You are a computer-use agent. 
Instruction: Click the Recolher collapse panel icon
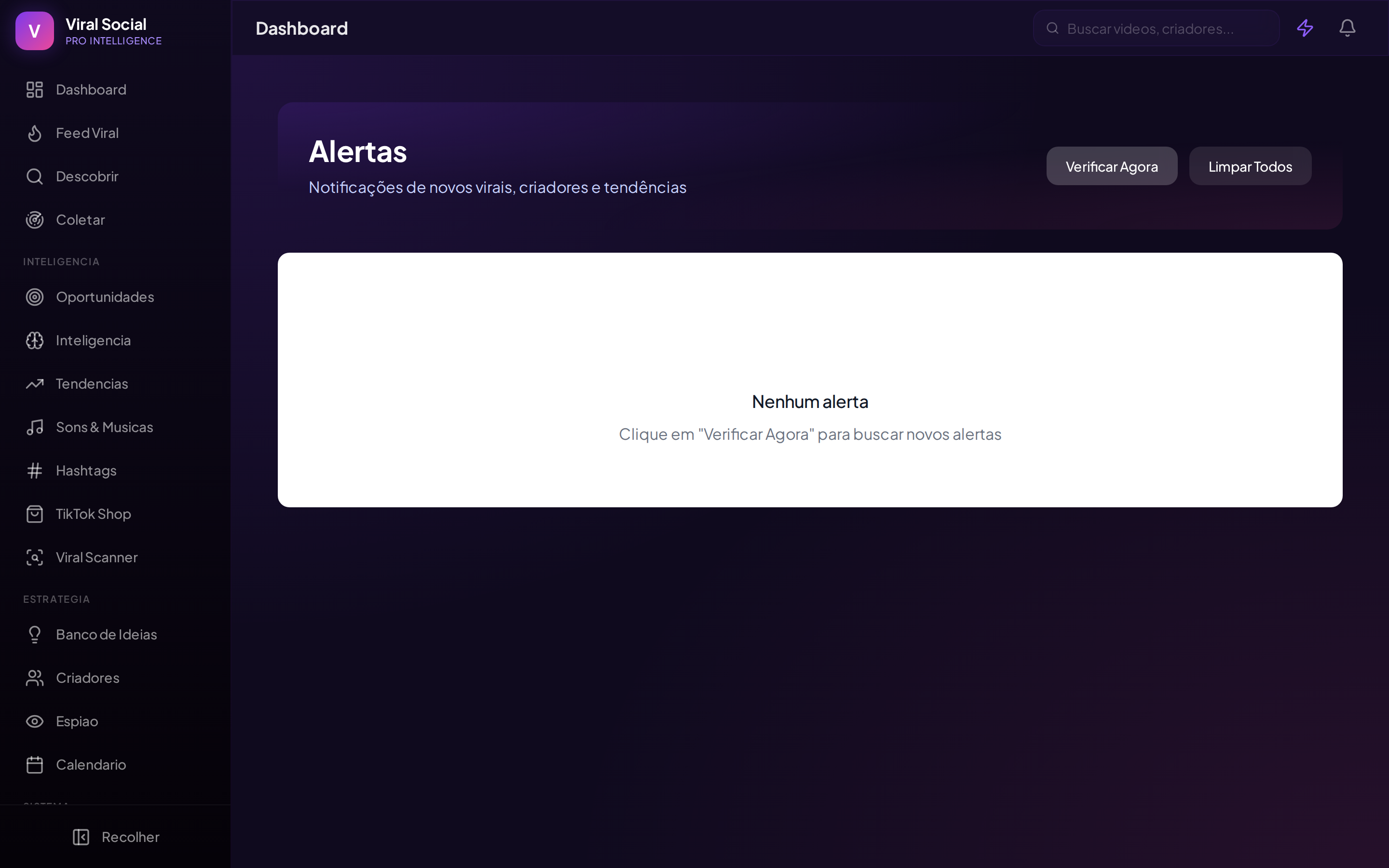coord(81,837)
